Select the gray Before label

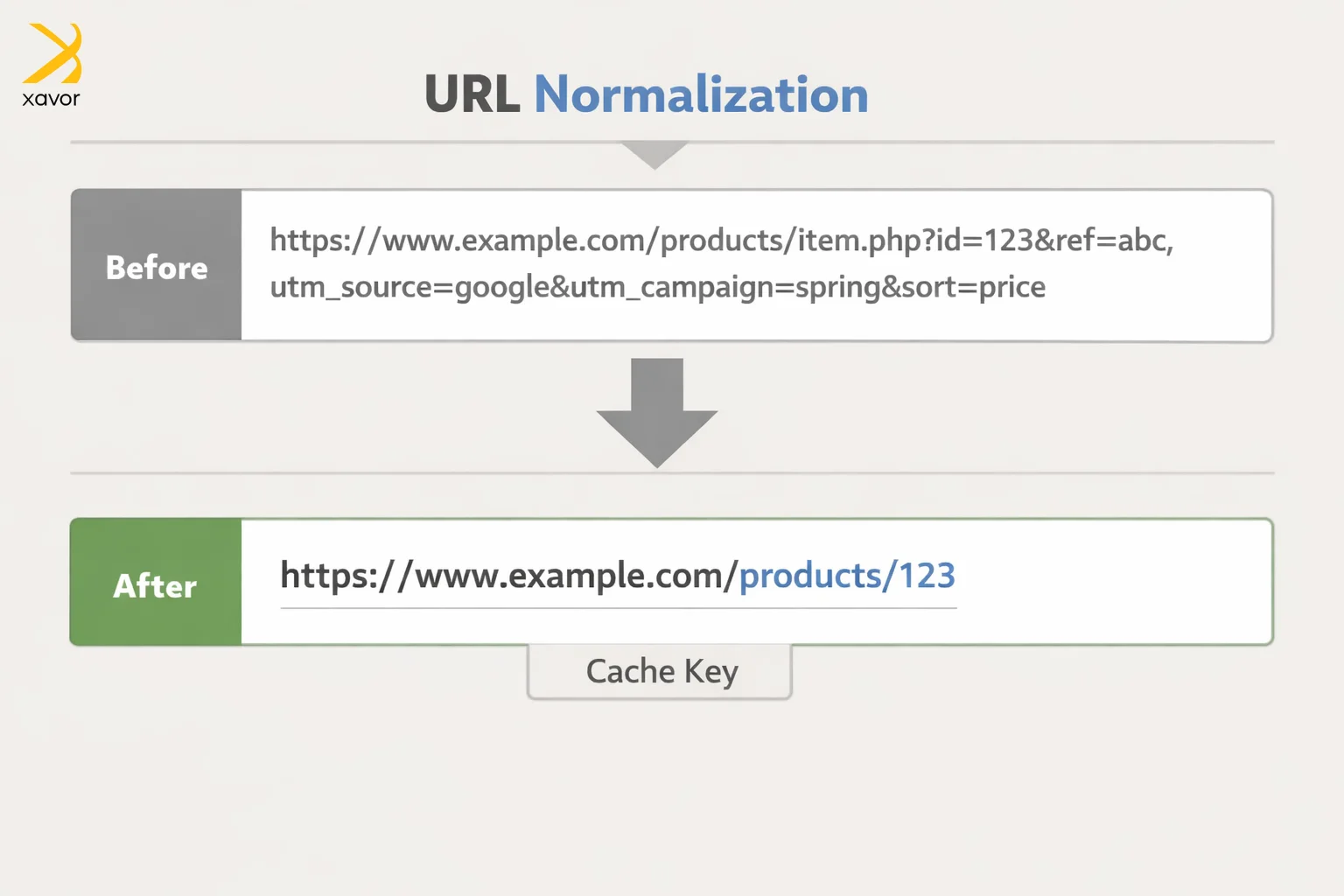pyautogui.click(x=157, y=266)
